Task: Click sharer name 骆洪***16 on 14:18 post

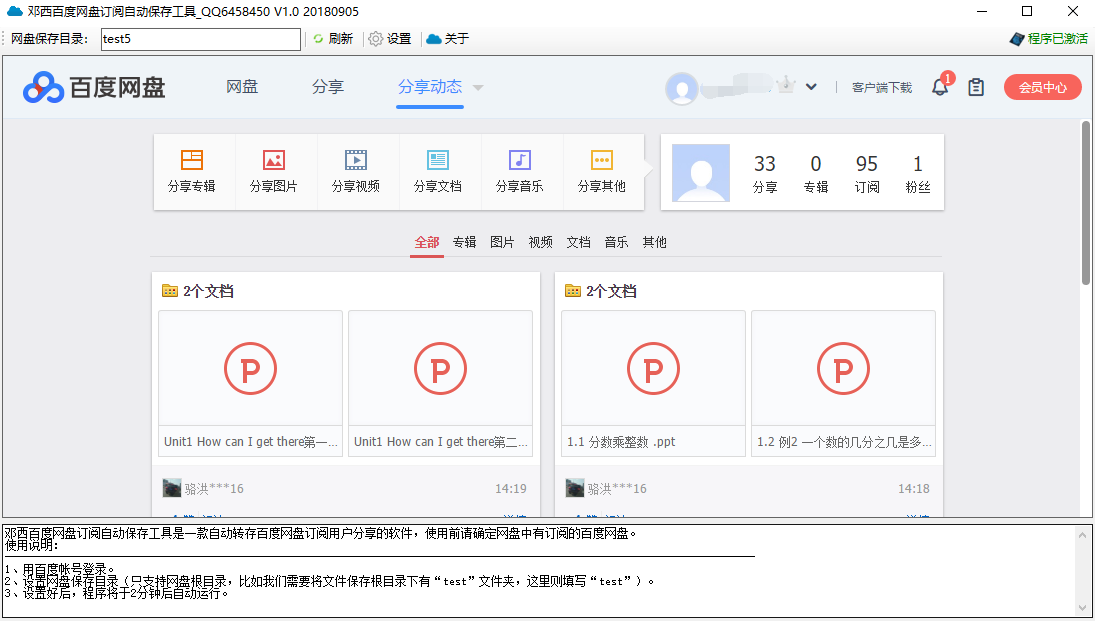Action: 617,488
